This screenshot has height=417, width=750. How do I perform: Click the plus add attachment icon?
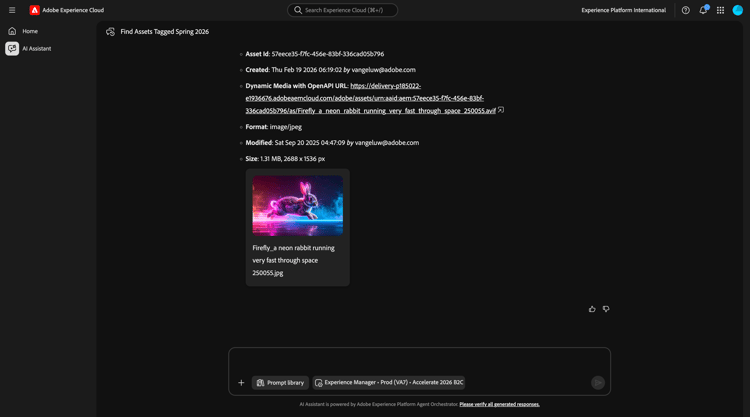241,383
